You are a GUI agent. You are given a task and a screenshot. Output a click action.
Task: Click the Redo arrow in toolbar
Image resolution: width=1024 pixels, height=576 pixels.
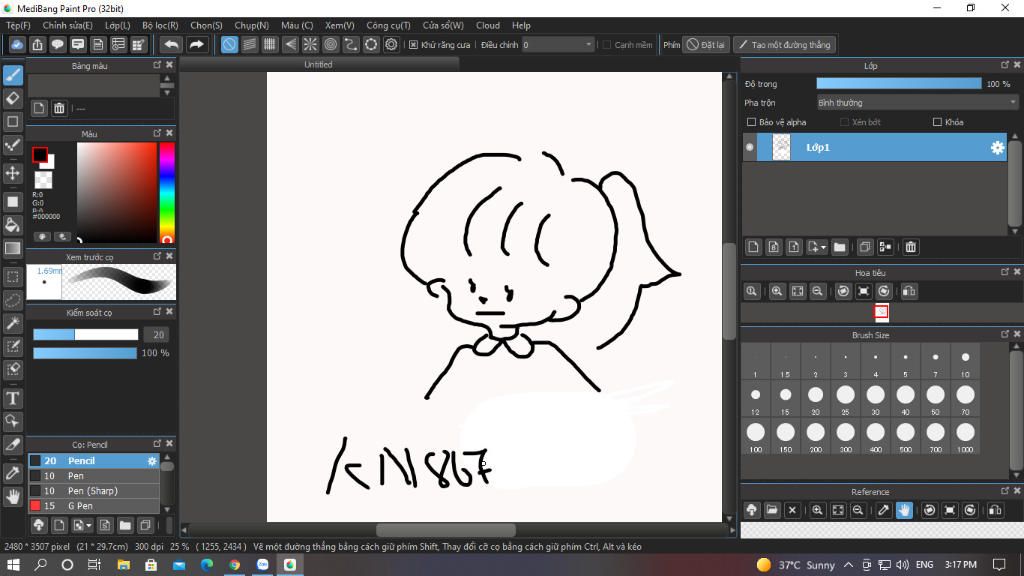(x=196, y=44)
